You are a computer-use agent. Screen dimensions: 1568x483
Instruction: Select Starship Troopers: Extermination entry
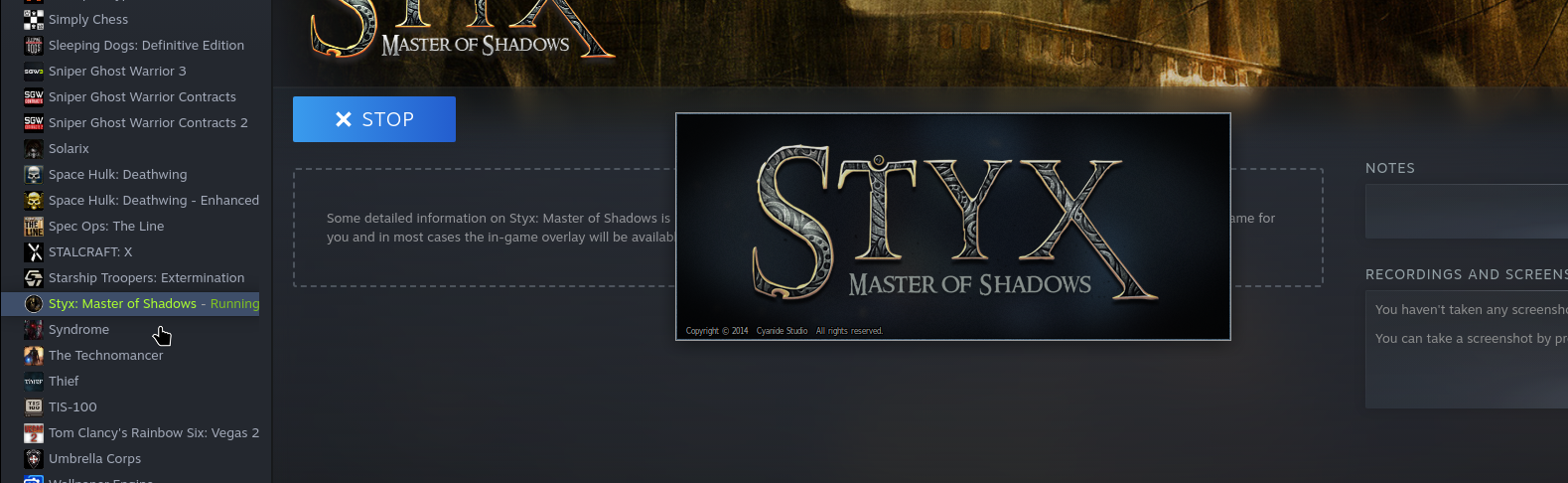[130, 277]
